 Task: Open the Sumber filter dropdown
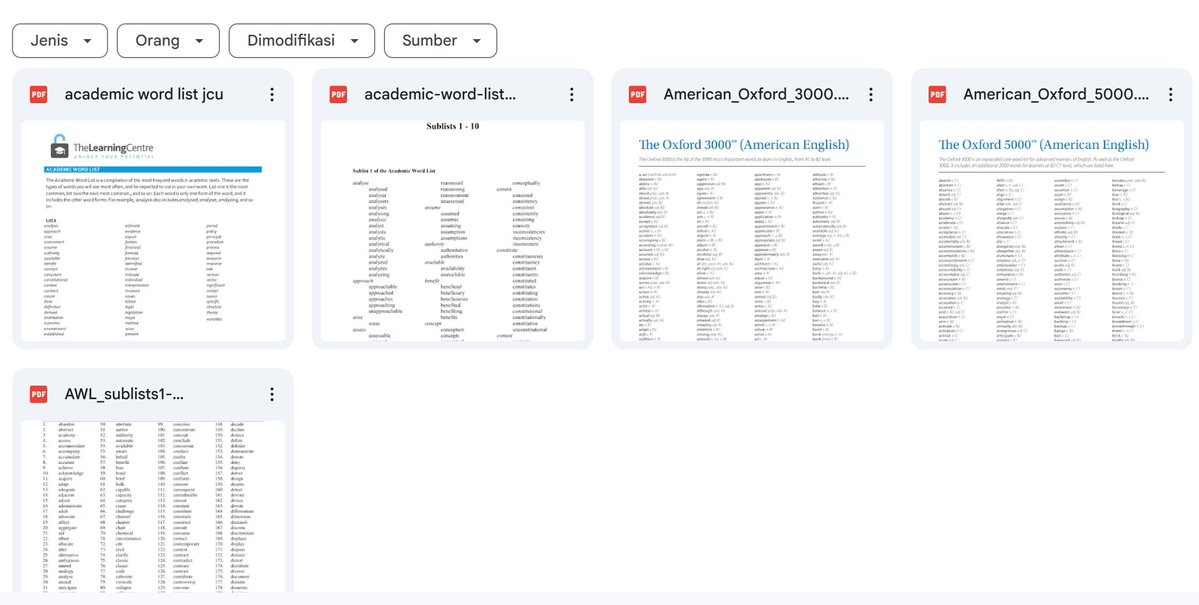pyautogui.click(x=440, y=41)
